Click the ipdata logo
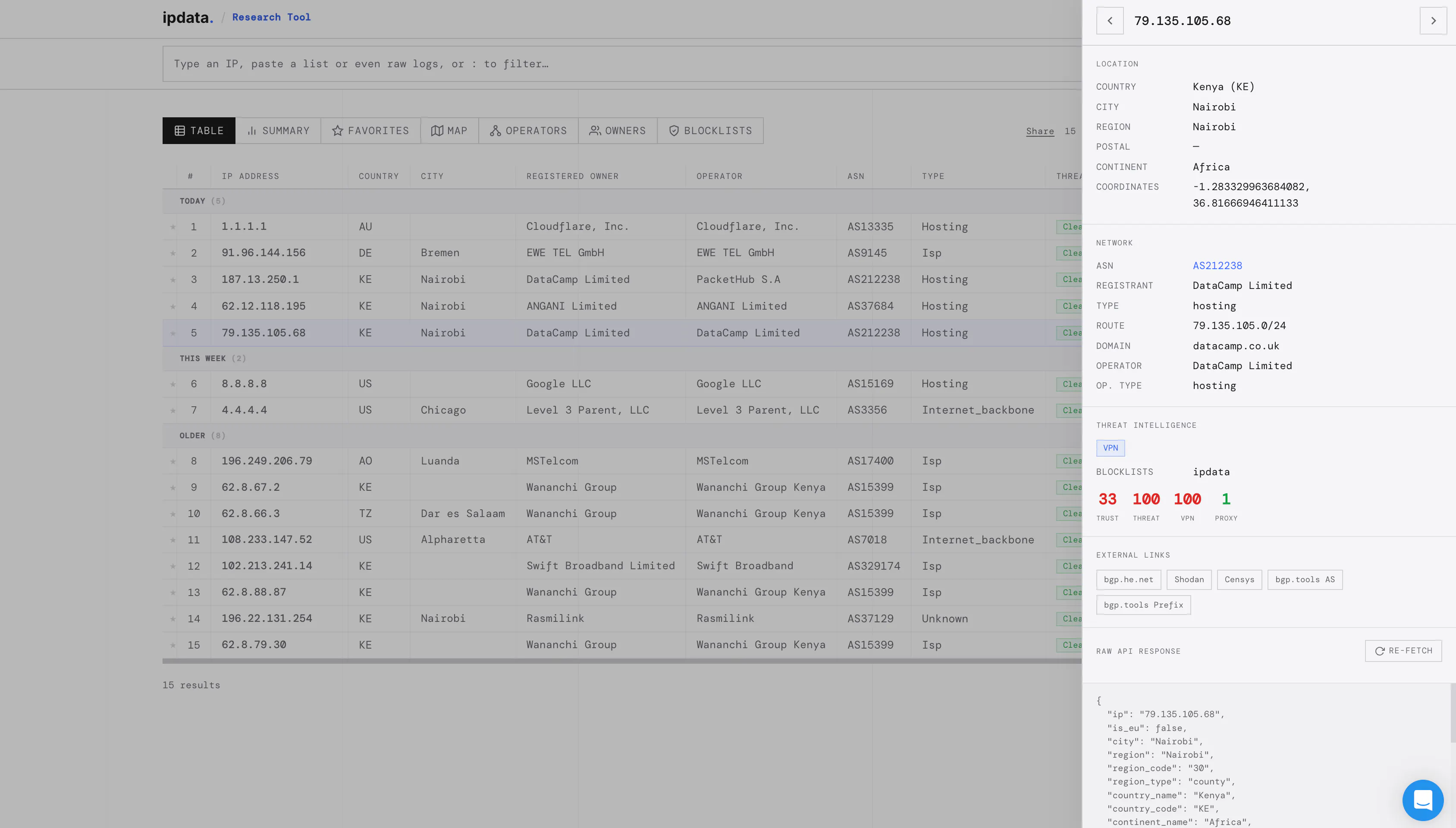1456x828 pixels. 188,18
